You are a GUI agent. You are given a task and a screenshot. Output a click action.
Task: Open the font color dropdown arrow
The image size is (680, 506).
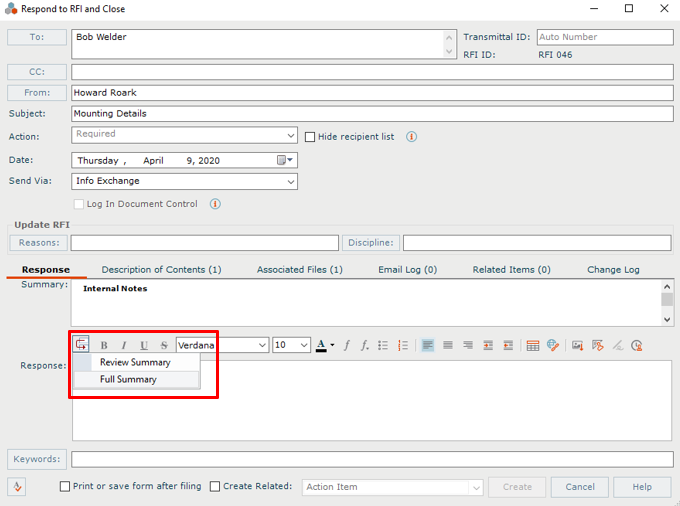333,345
